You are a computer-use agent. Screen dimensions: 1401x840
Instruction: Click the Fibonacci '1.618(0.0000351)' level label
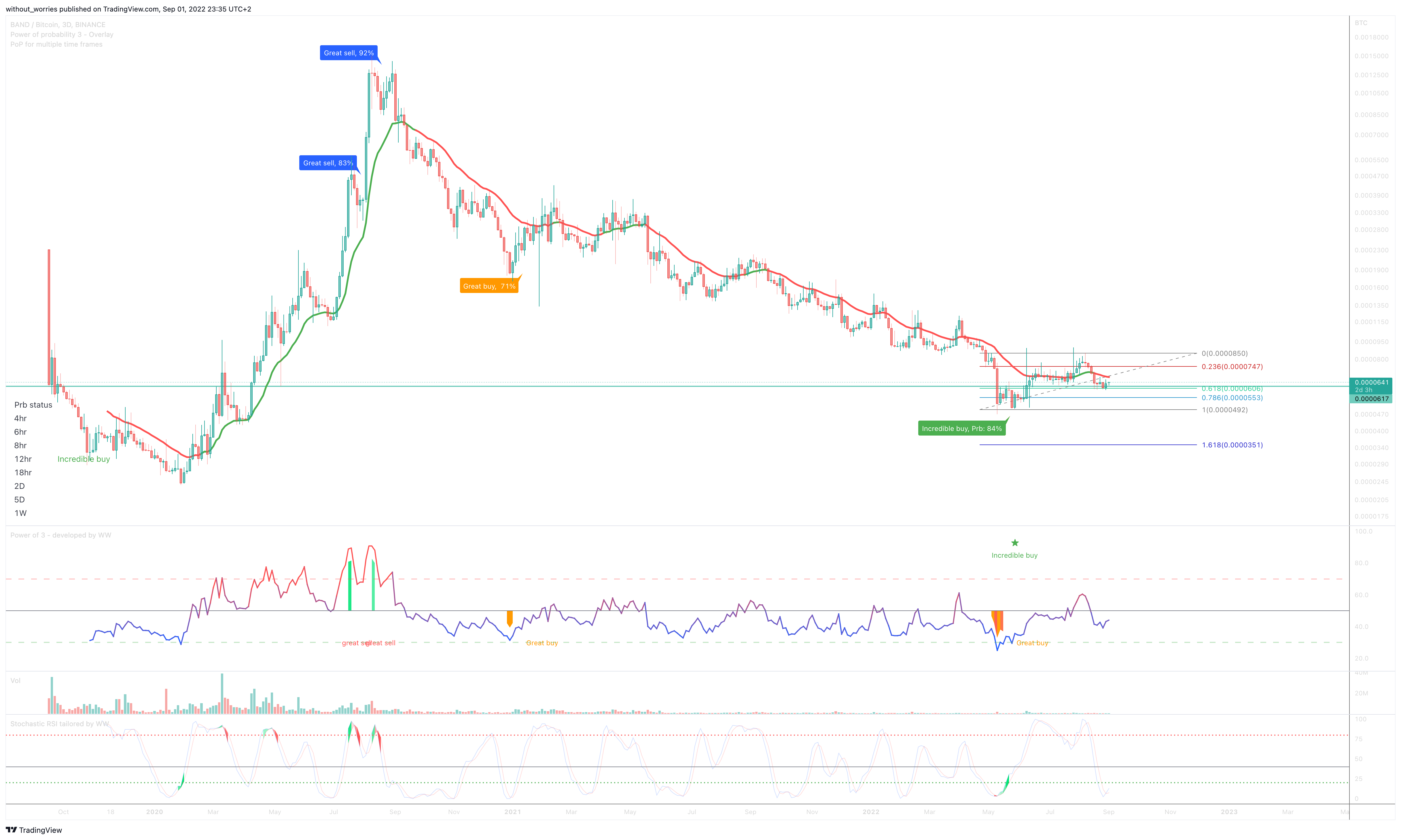1232,445
